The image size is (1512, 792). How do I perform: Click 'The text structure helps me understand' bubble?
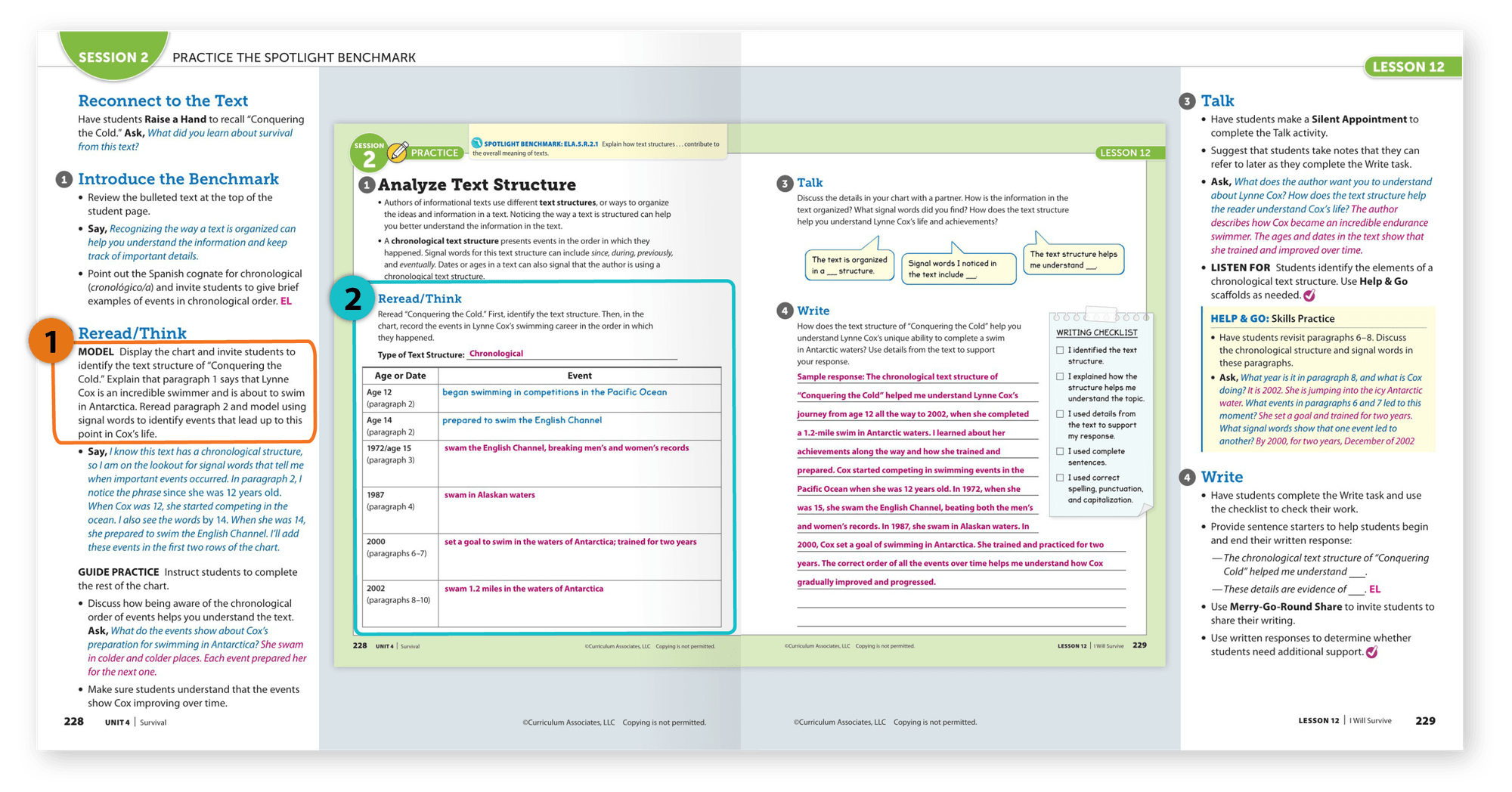[x=1074, y=259]
